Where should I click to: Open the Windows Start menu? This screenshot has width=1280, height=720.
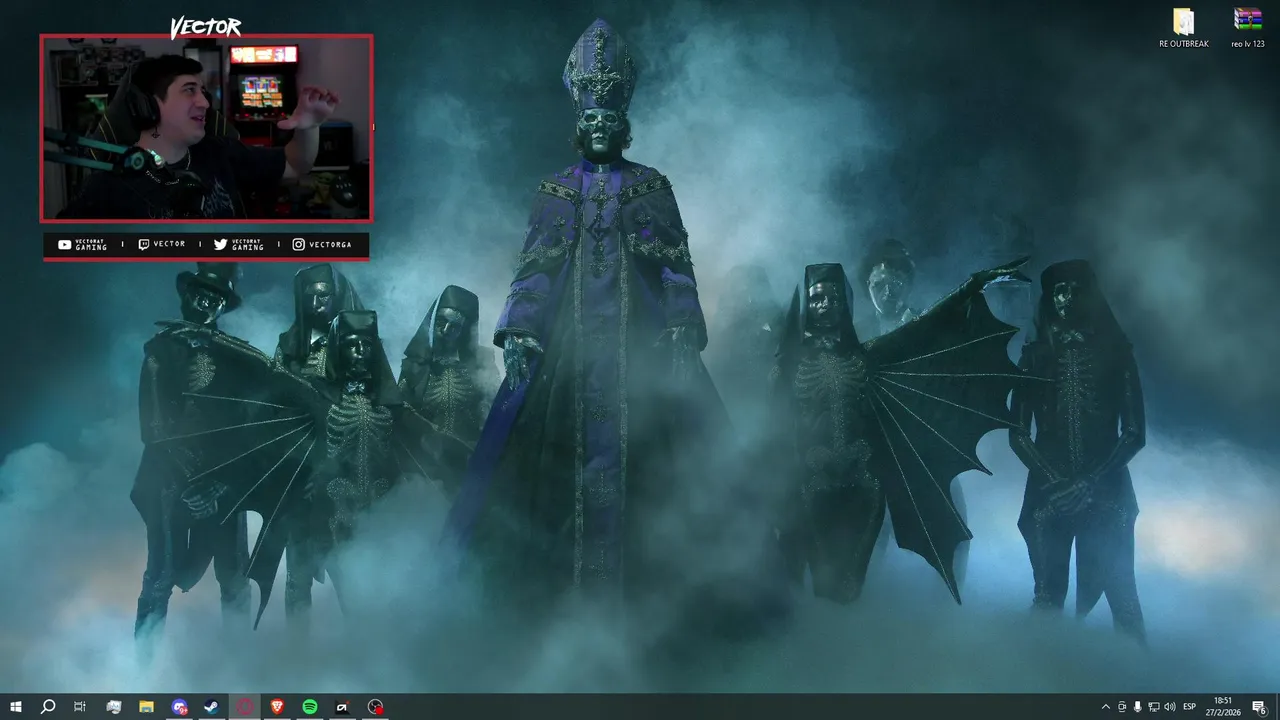click(x=15, y=707)
